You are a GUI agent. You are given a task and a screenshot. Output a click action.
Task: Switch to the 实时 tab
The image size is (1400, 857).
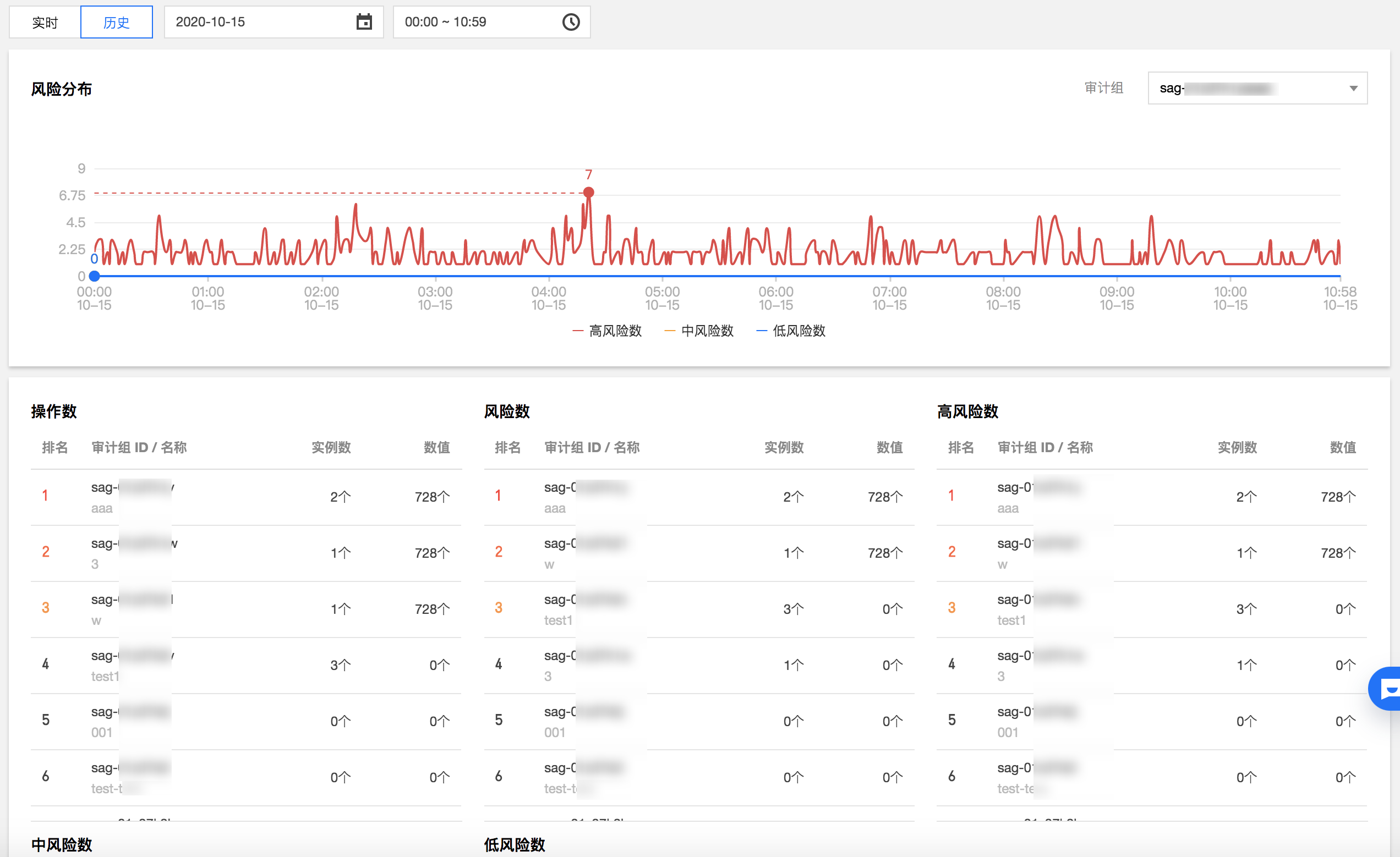[x=45, y=22]
